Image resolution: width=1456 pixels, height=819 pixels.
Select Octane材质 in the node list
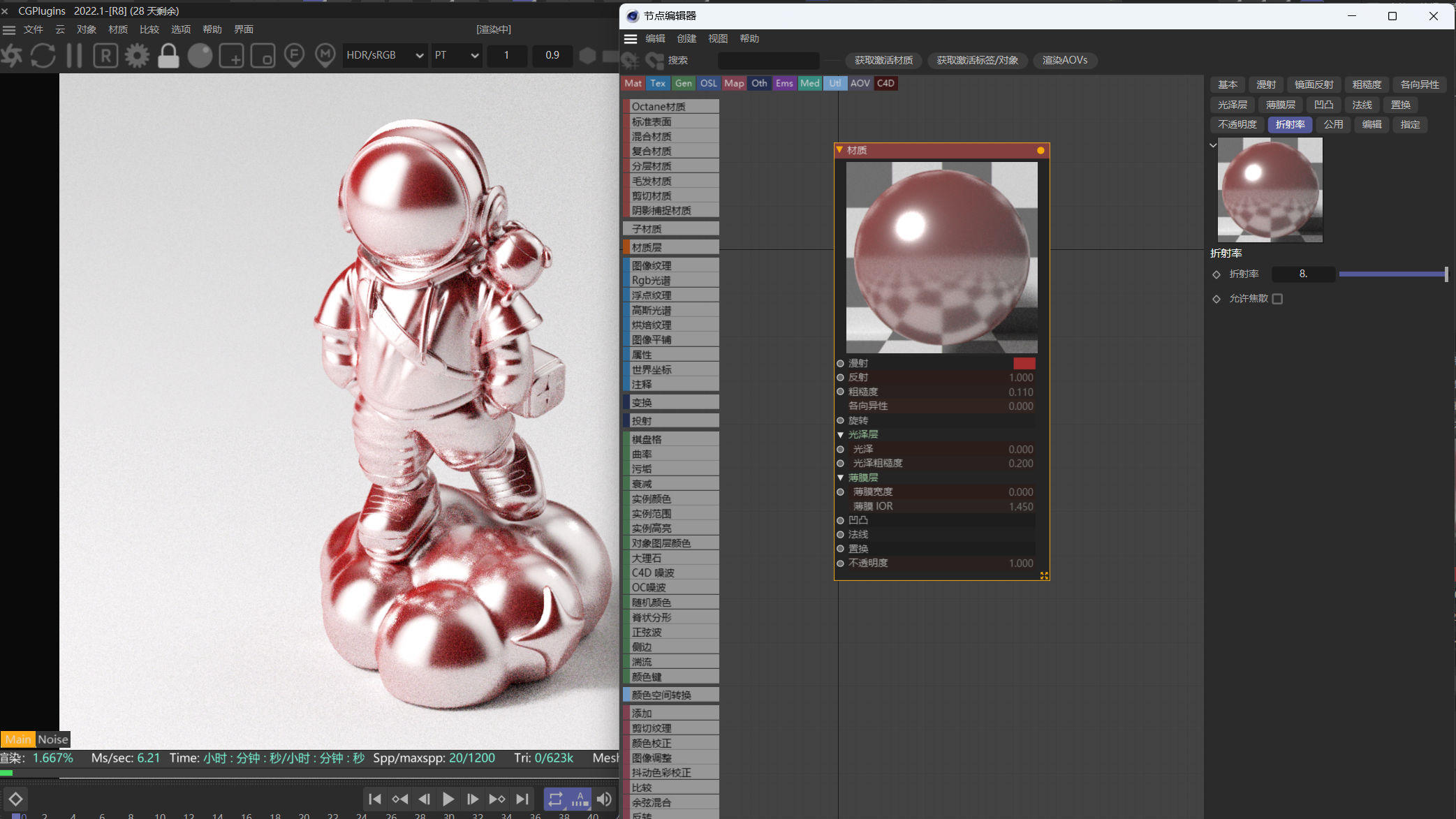pyautogui.click(x=670, y=106)
